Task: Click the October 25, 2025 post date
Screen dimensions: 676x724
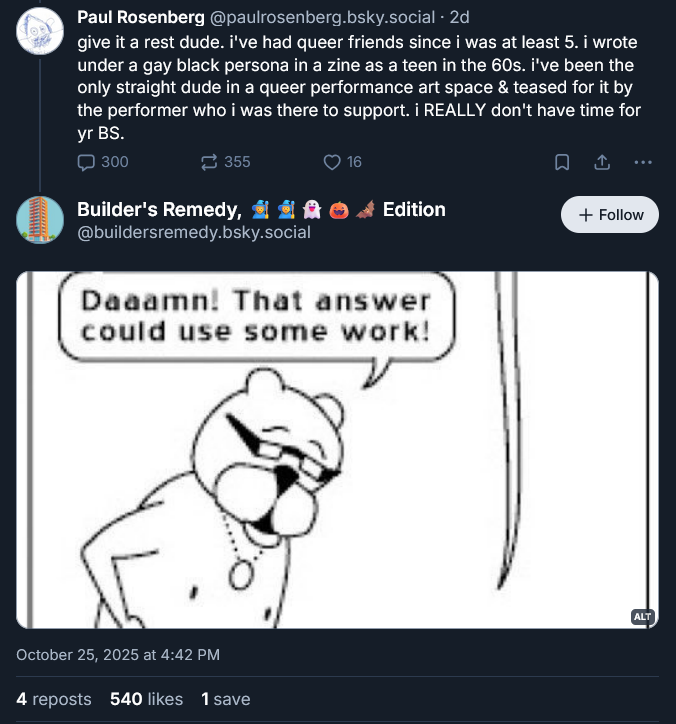Action: (118, 655)
